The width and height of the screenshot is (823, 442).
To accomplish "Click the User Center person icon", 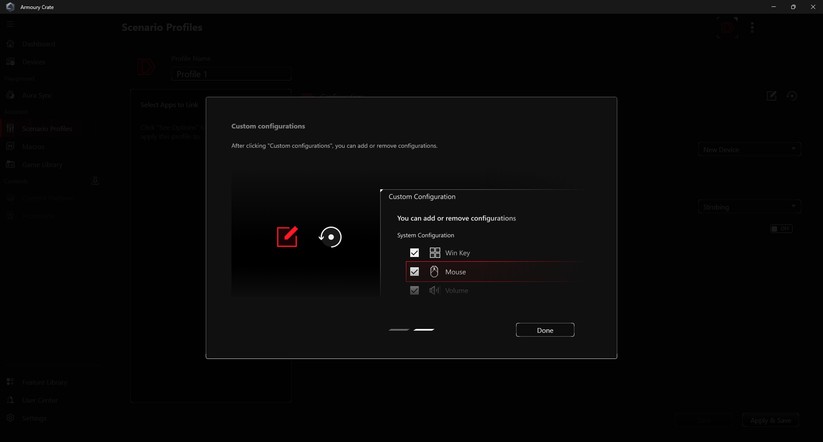I will click(x=10, y=400).
